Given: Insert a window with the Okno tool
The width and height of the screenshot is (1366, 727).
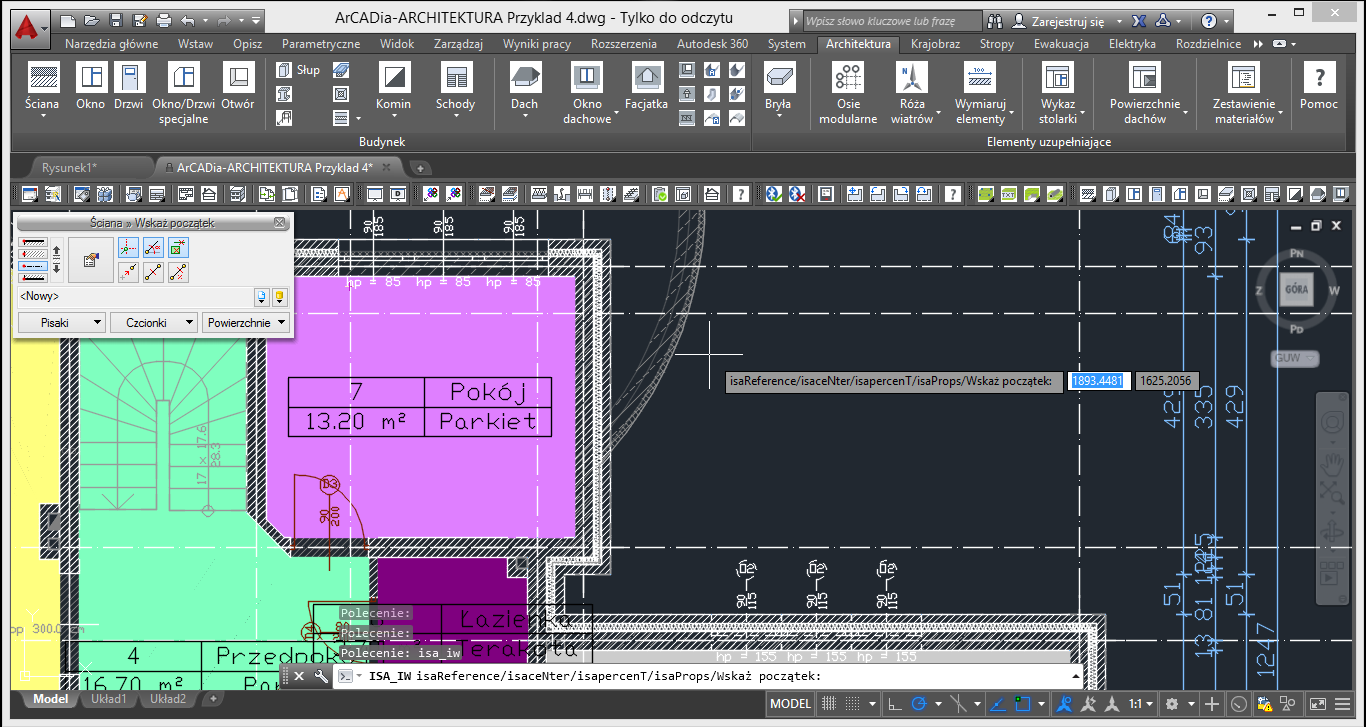Looking at the screenshot, I should (91, 87).
